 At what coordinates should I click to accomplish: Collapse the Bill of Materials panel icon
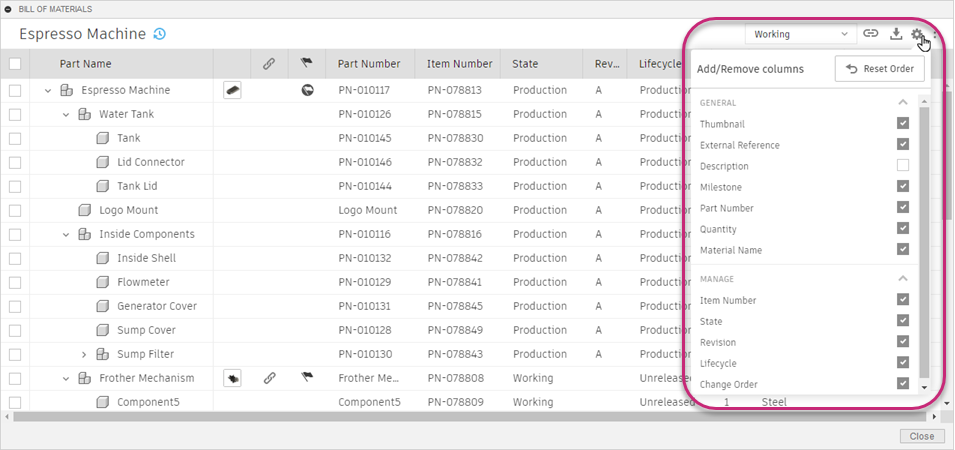9,9
